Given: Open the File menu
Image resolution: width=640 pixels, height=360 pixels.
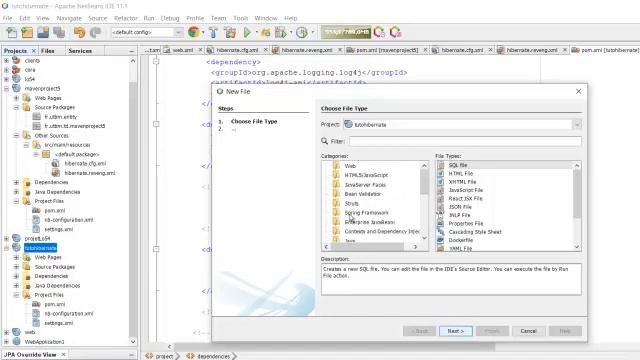Looking at the screenshot, I should point(7,18).
